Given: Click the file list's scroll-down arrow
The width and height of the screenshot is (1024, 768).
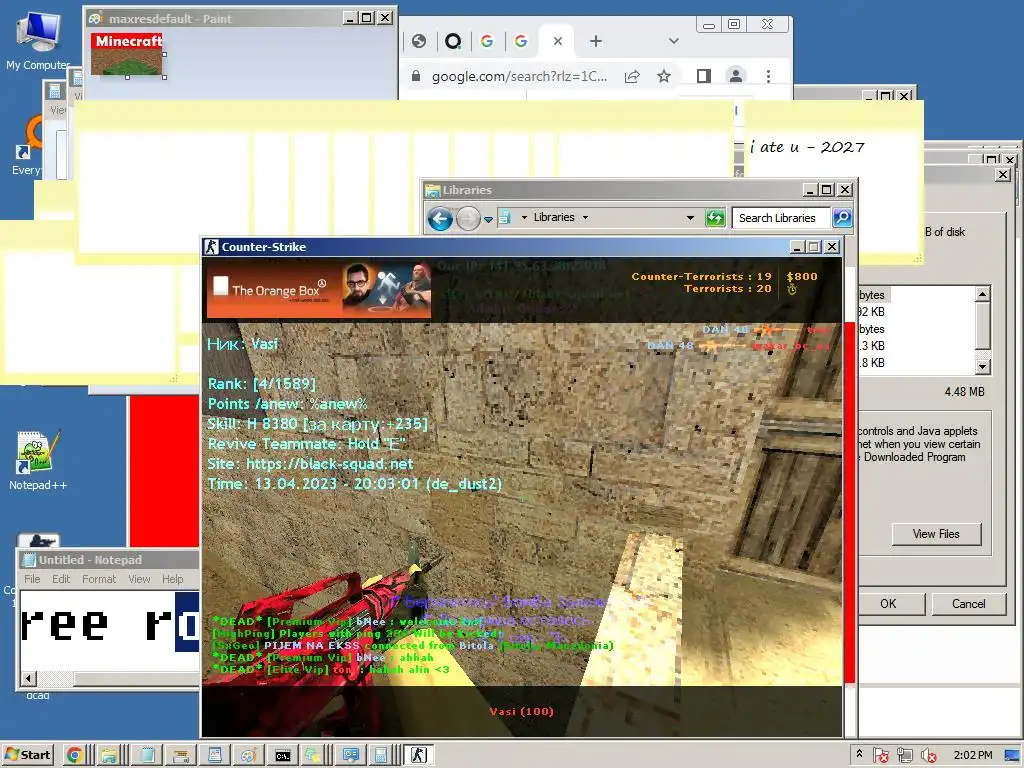Looking at the screenshot, I should pyautogui.click(x=982, y=366).
